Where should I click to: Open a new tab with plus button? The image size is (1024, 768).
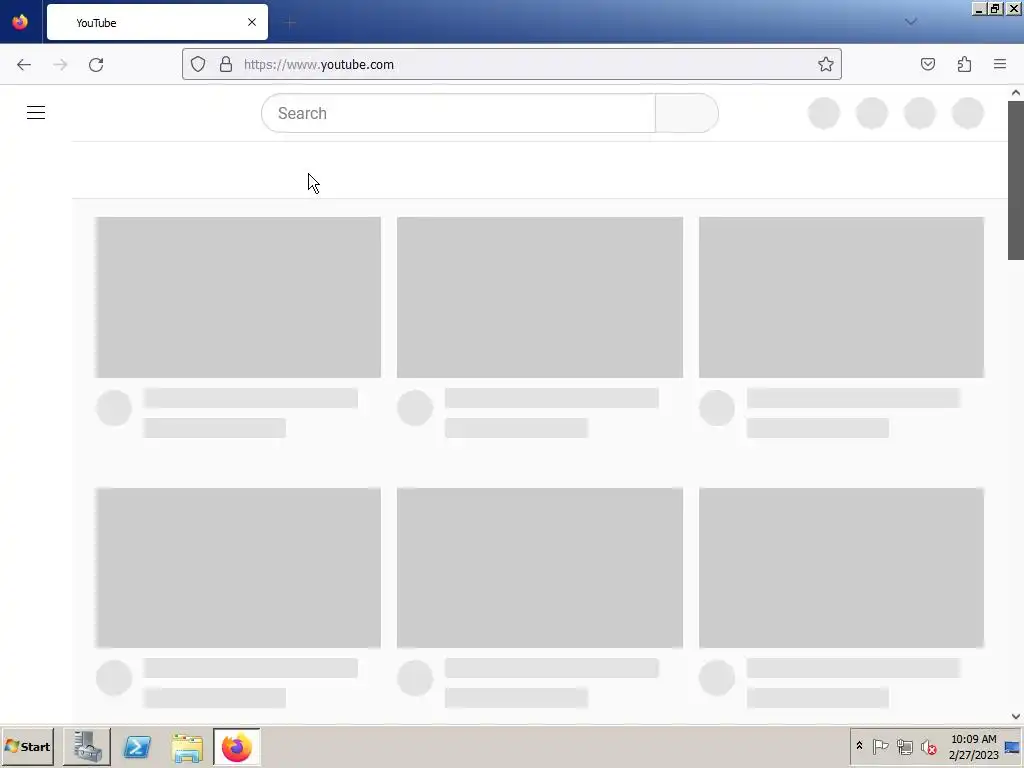pyautogui.click(x=290, y=22)
